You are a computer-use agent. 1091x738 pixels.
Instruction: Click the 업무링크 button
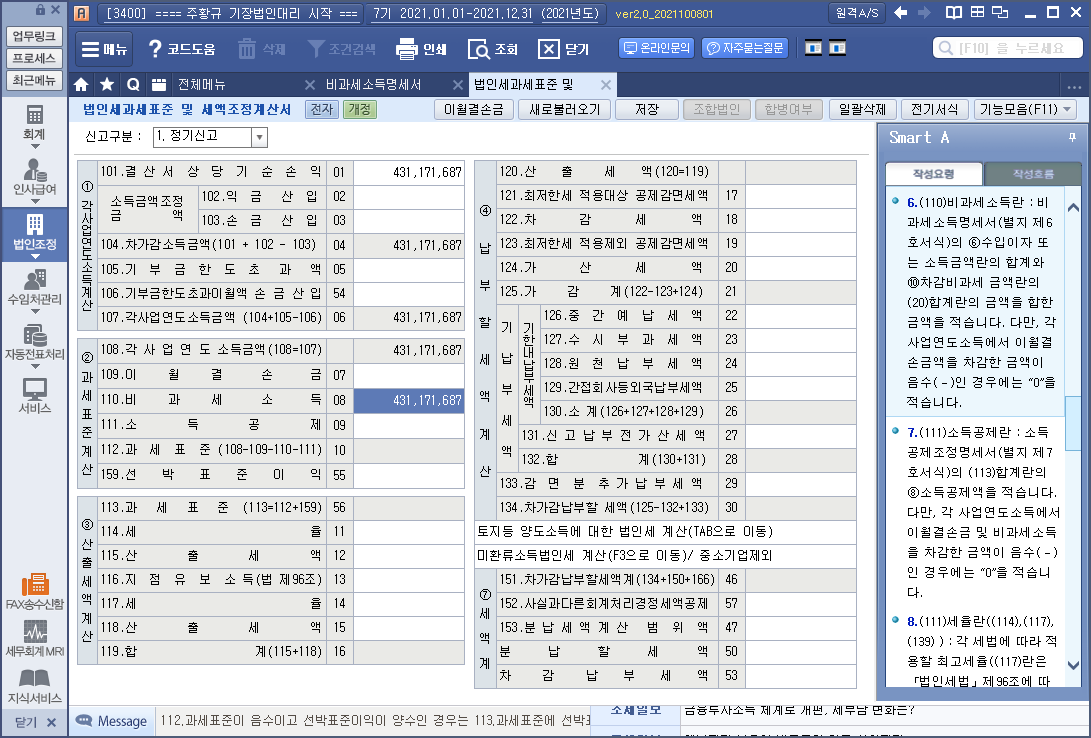pos(34,36)
